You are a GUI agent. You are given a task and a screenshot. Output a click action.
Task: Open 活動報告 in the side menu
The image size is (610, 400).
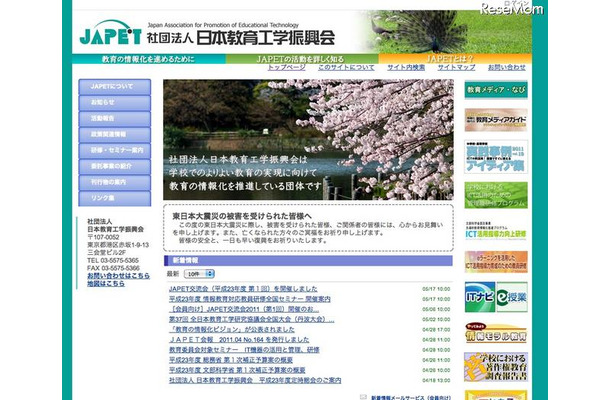pyautogui.click(x=115, y=119)
